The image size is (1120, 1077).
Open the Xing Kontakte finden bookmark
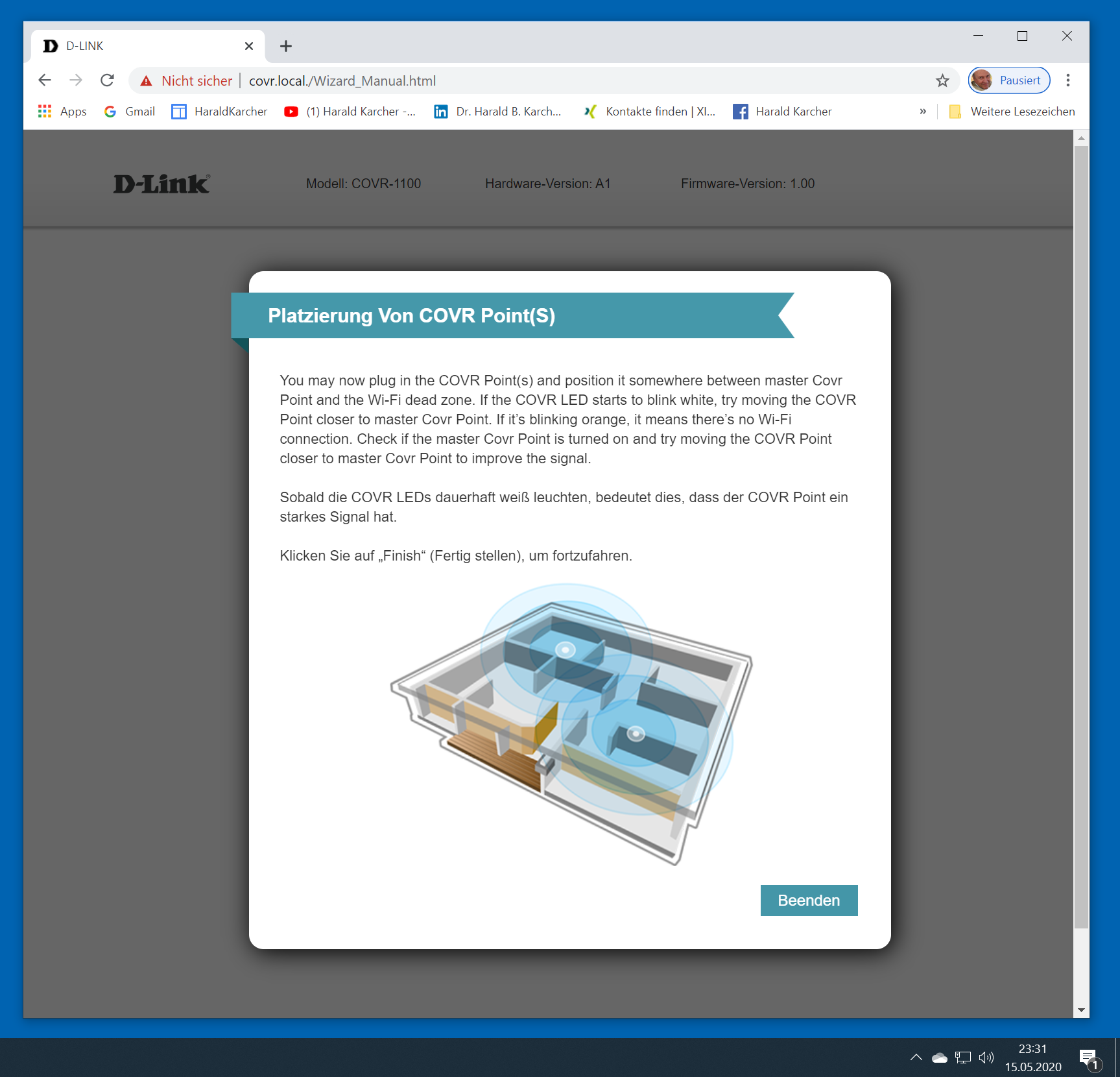point(649,112)
